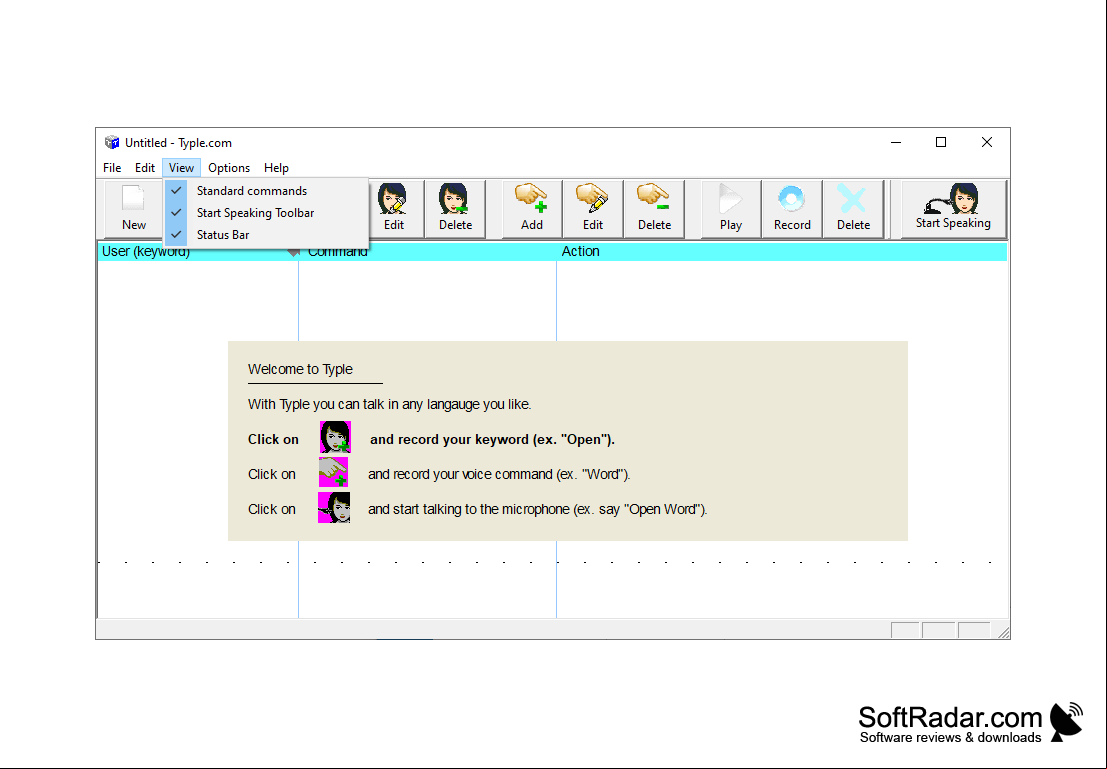The width and height of the screenshot is (1107, 769).
Task: Click the text "With Typle you can talk in any langauge you like."
Action: point(390,405)
